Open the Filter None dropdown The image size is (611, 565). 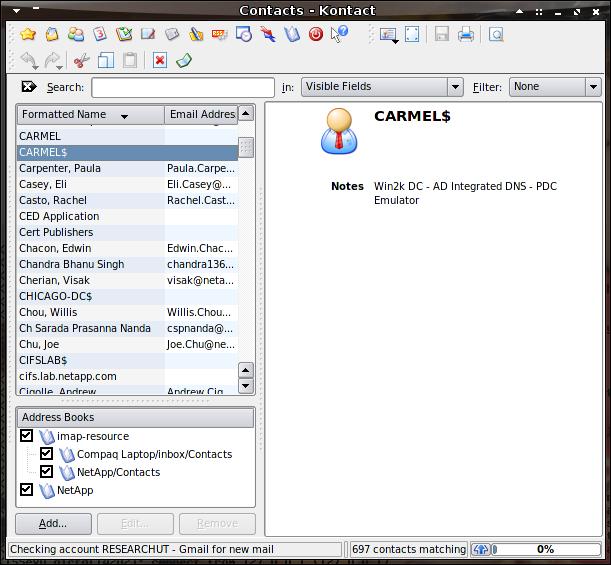(555, 87)
